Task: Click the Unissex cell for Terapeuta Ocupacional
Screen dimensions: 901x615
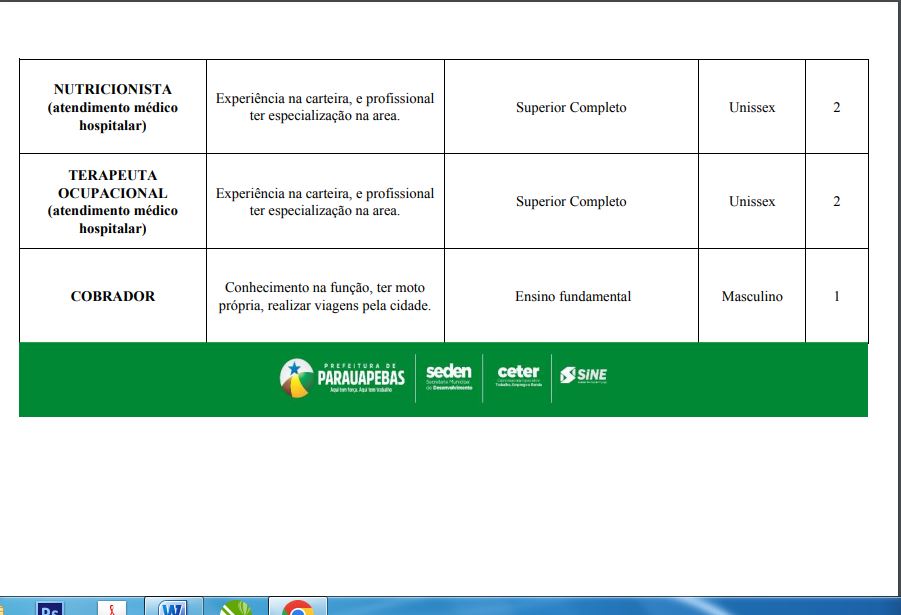Action: (x=751, y=200)
